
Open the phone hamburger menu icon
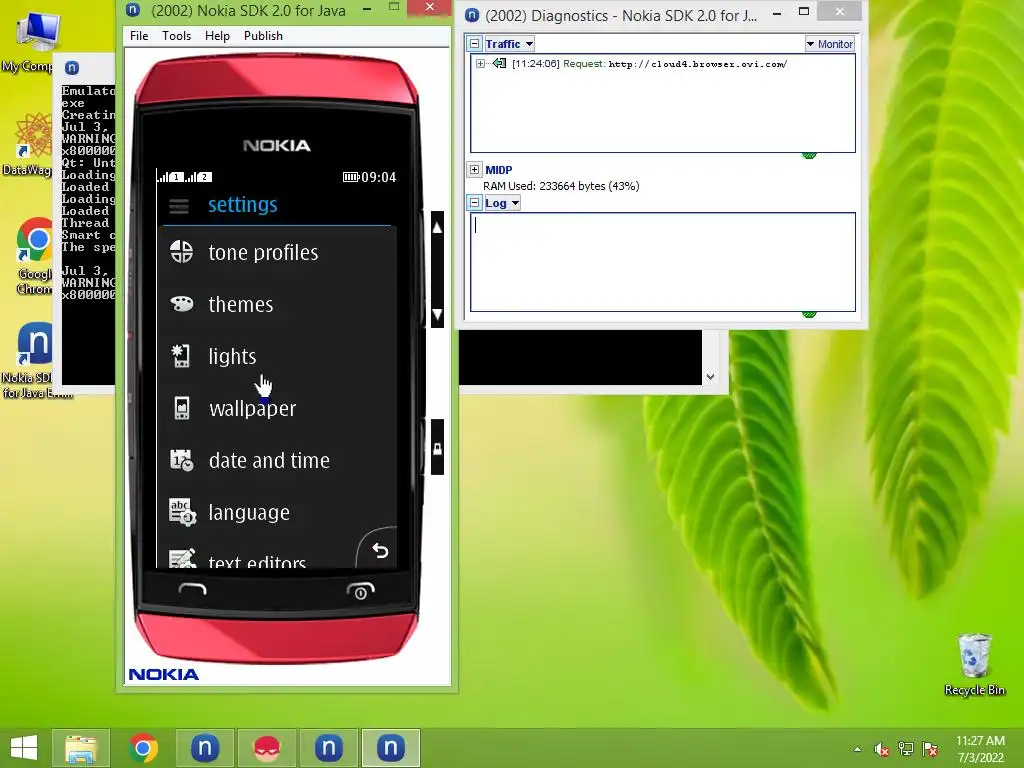pyautogui.click(x=179, y=206)
